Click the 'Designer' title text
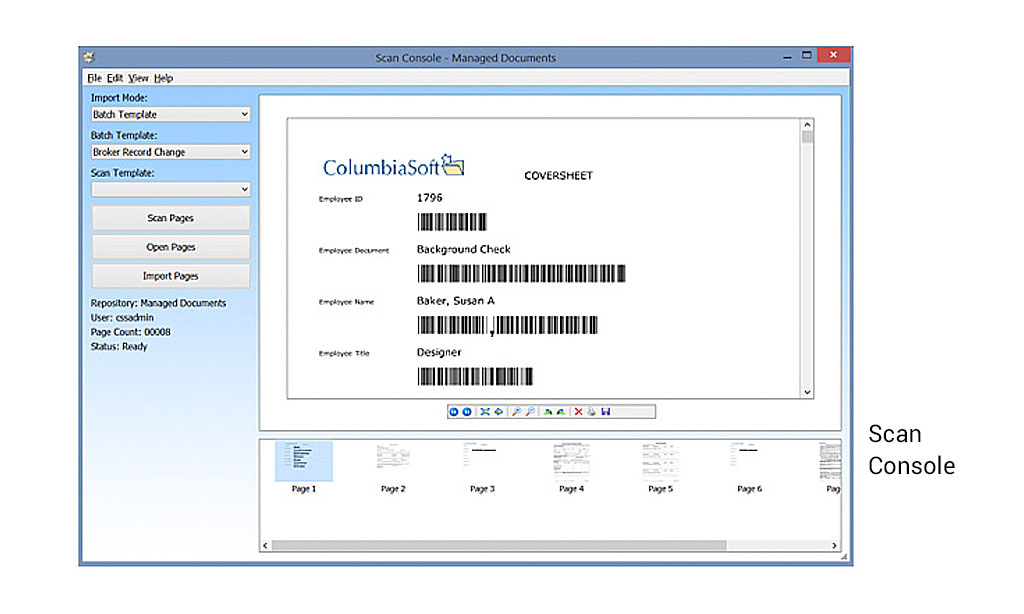 point(439,352)
